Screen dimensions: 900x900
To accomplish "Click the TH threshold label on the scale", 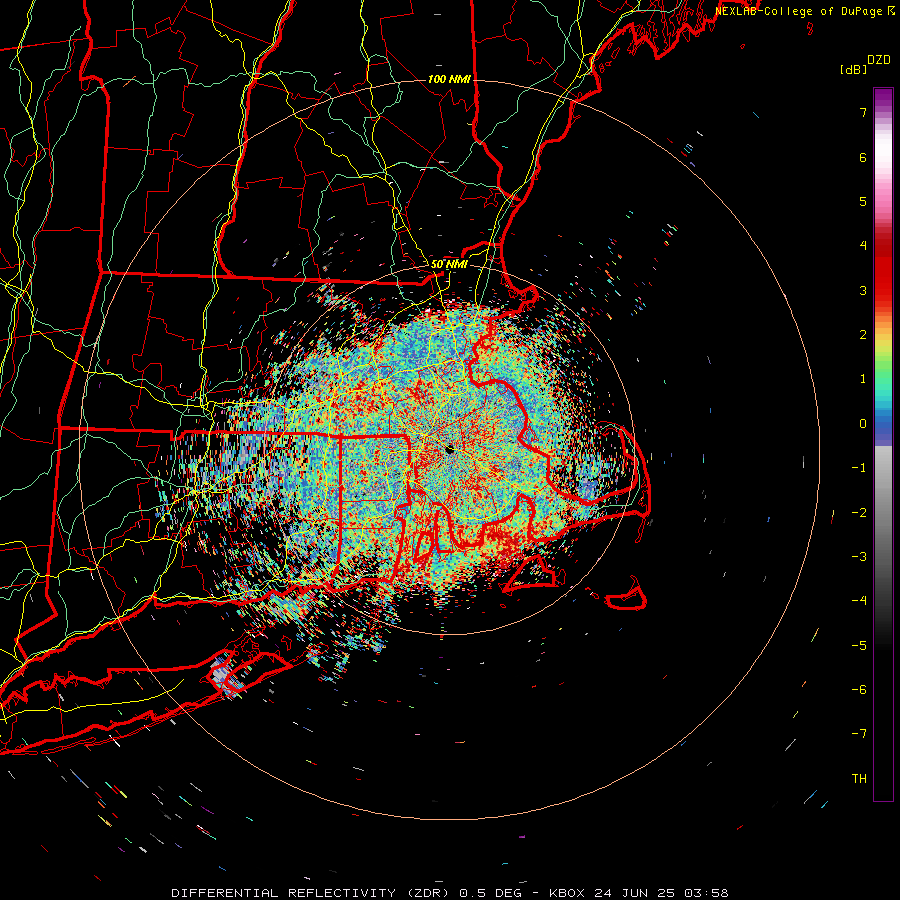I will (859, 778).
